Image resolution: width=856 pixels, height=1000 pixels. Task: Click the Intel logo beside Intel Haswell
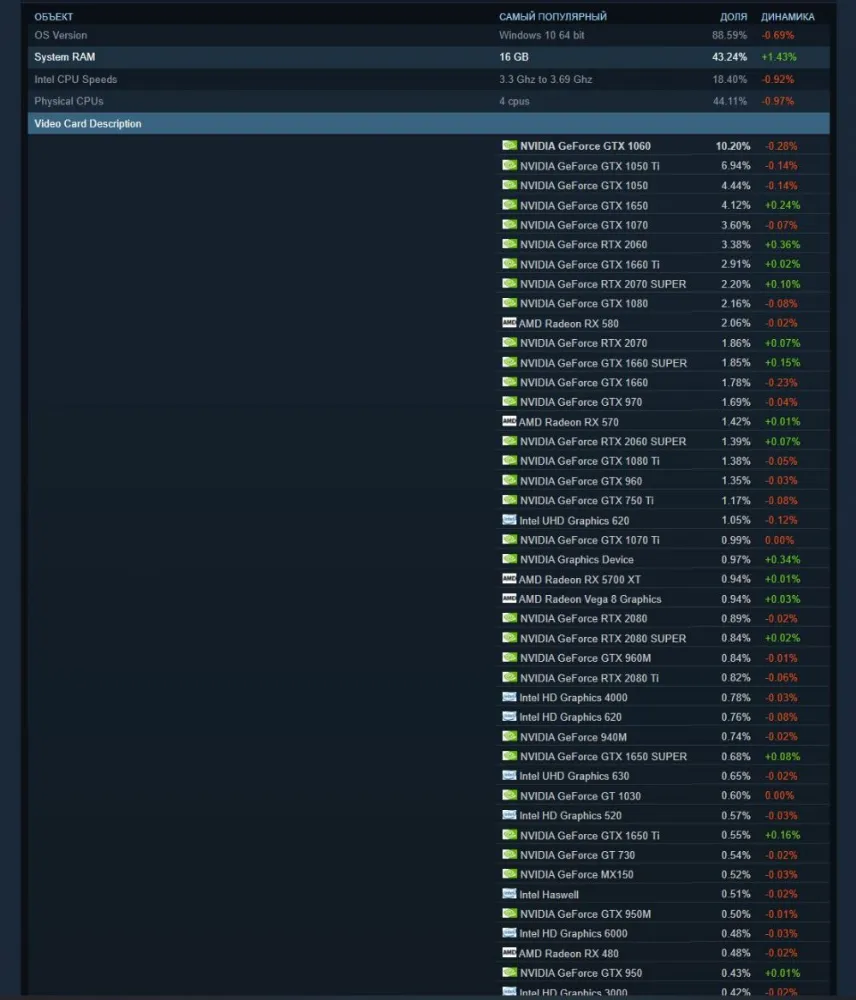coord(509,894)
